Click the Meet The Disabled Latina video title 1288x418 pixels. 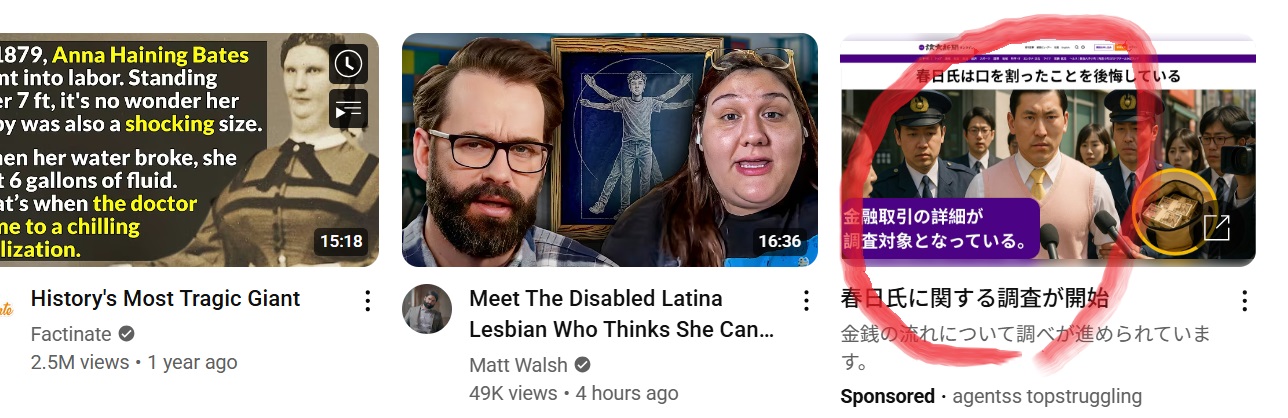tap(621, 313)
